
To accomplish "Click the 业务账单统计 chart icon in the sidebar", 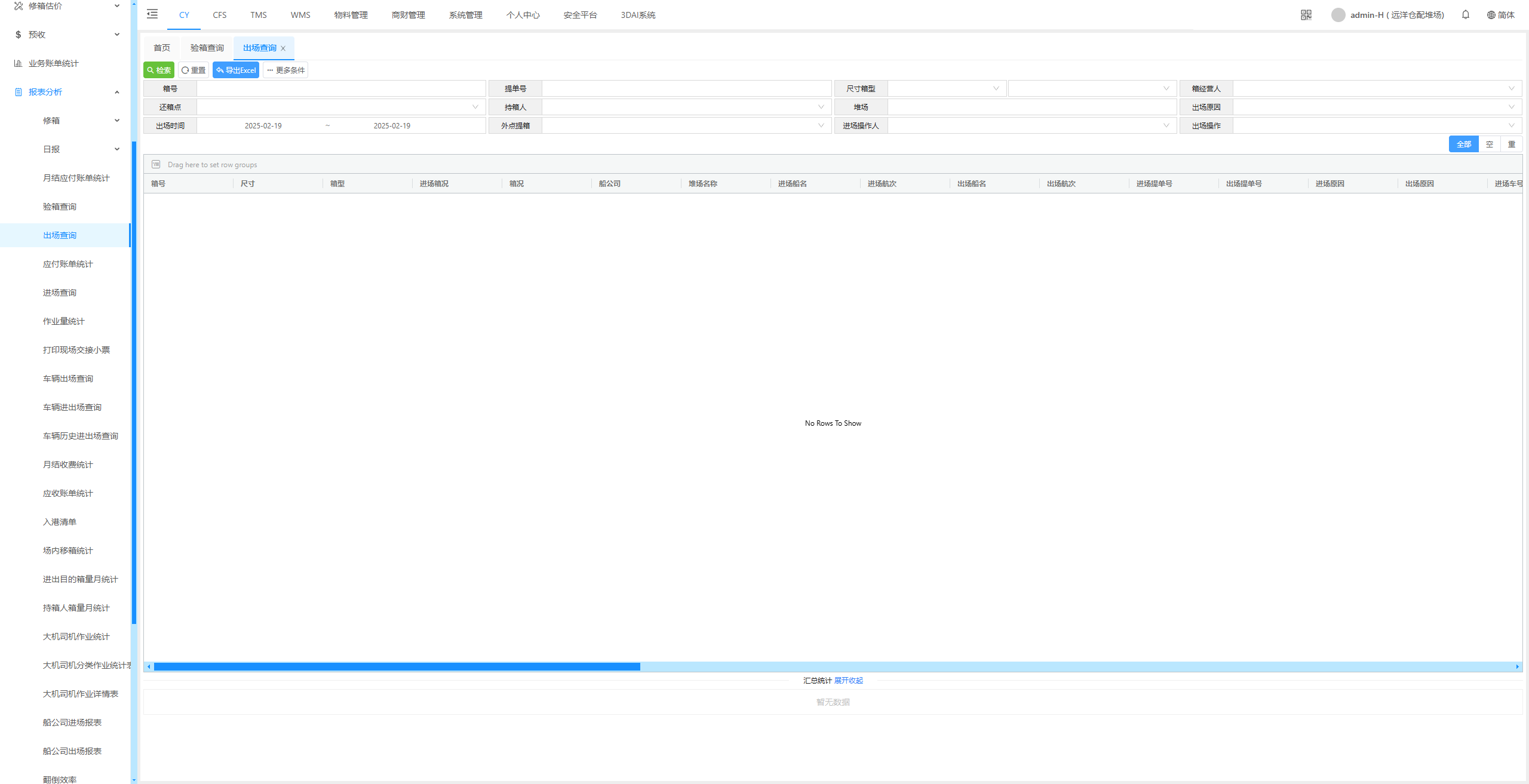I will pyautogui.click(x=19, y=63).
